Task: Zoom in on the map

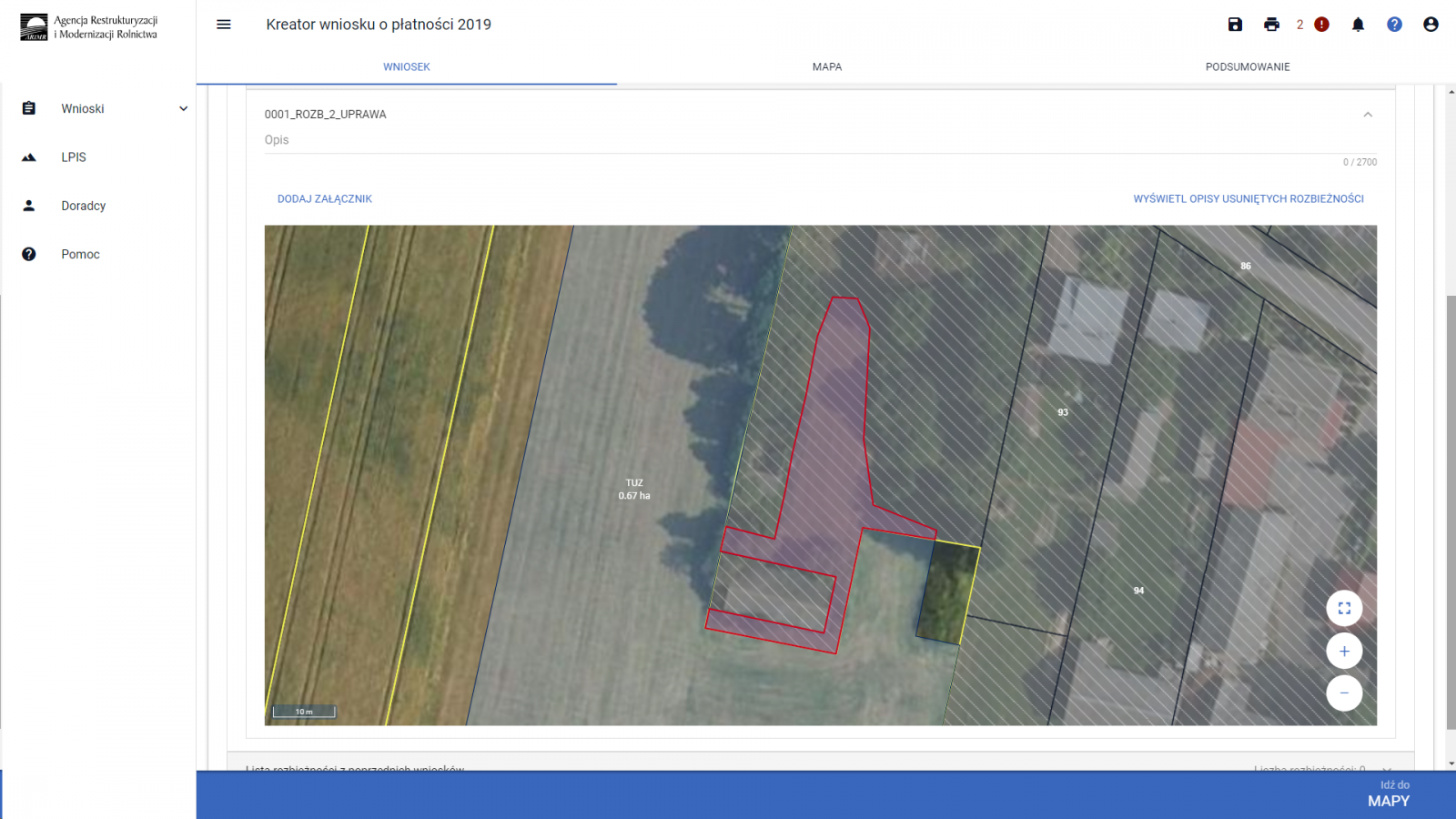Action: [x=1344, y=651]
